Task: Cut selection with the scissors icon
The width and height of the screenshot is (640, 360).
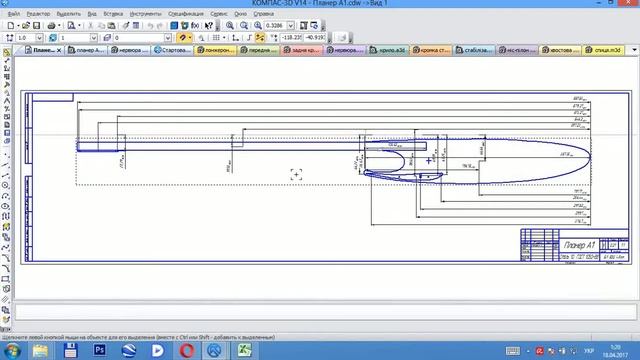Action: coord(91,25)
